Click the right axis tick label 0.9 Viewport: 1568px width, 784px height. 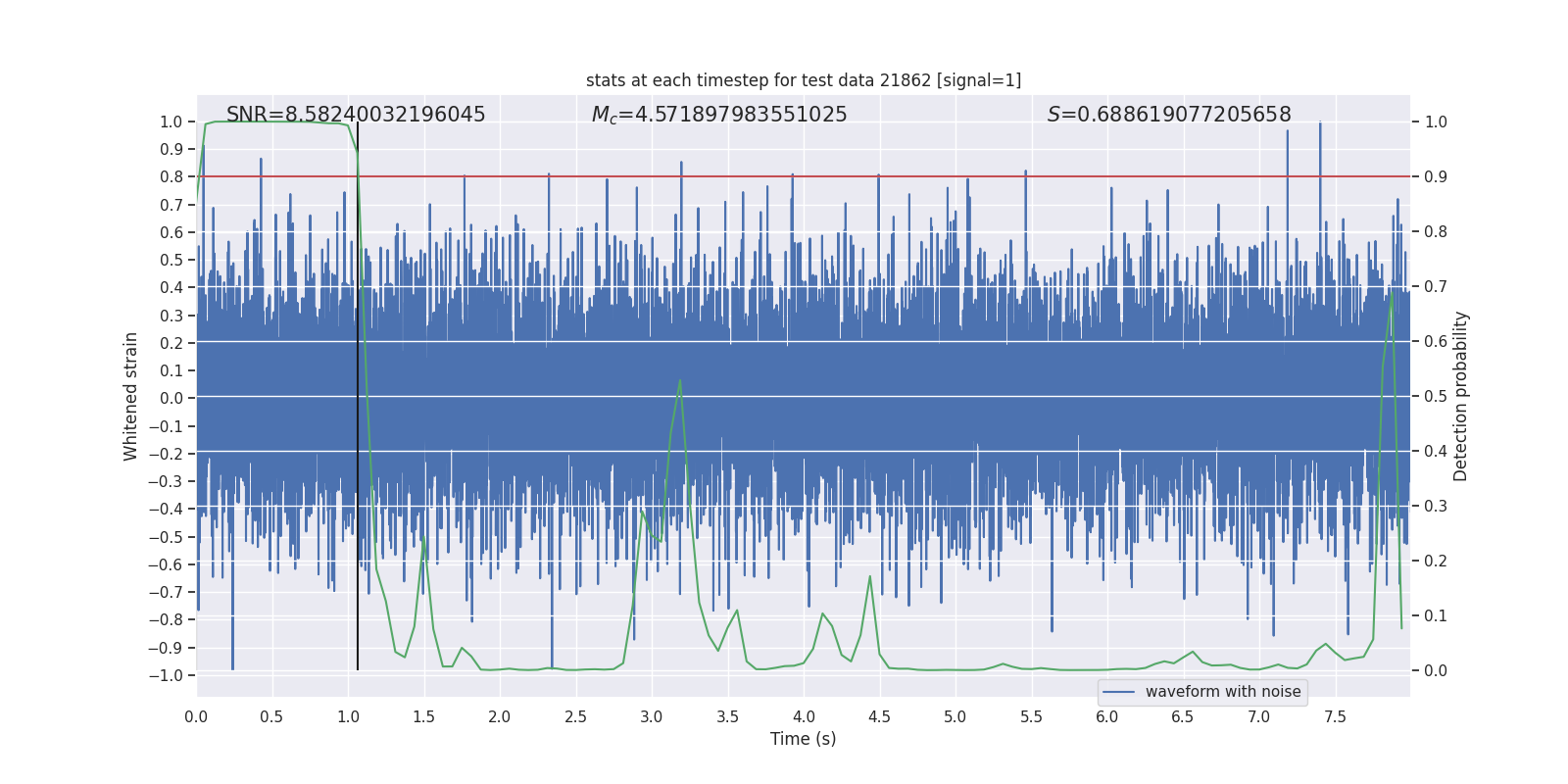coord(1436,177)
